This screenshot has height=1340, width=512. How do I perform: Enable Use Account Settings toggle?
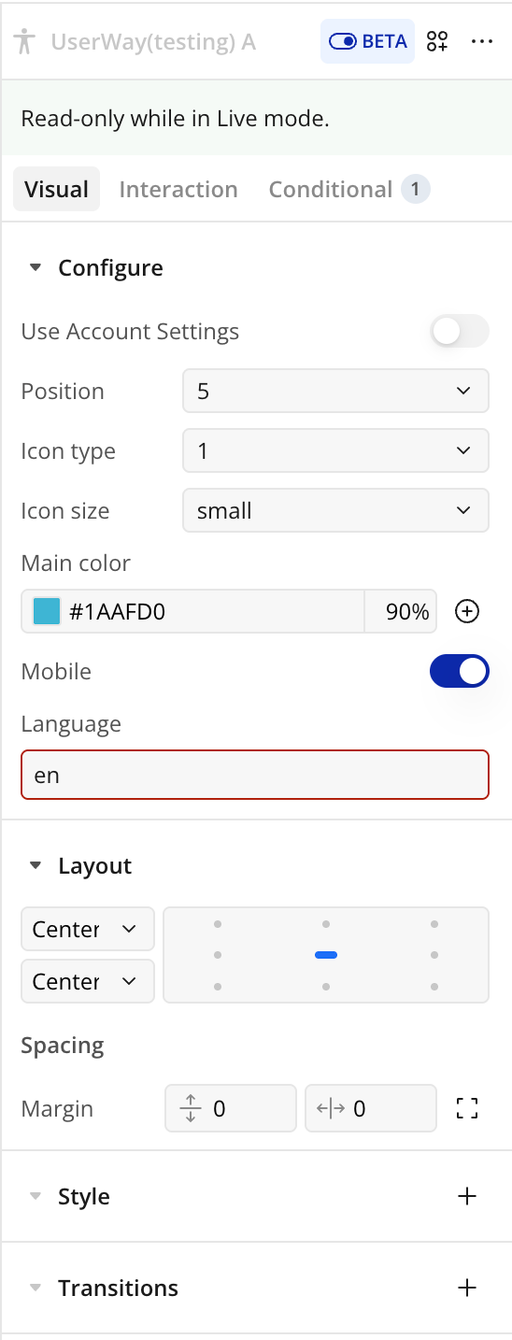click(460, 331)
